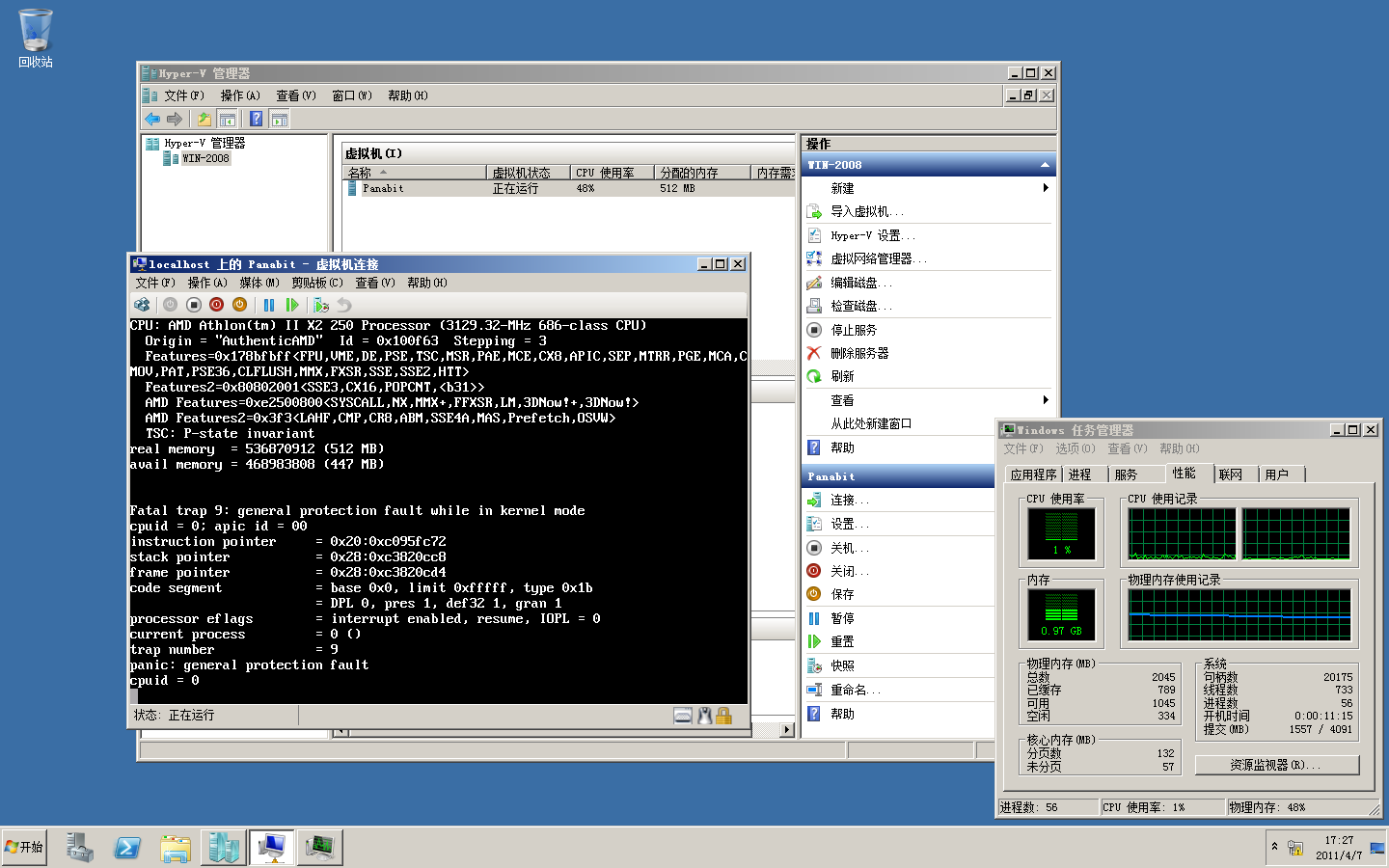
Task: Click the blue help icon in Hyper-V toolbar
Action: point(256,119)
